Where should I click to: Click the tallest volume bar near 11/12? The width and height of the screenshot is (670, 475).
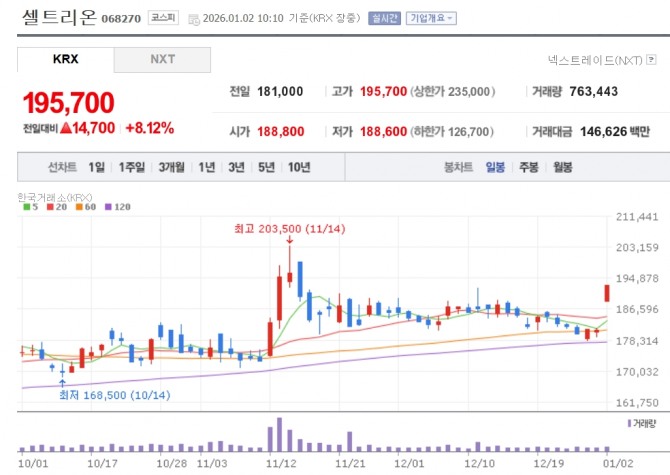click(279, 435)
